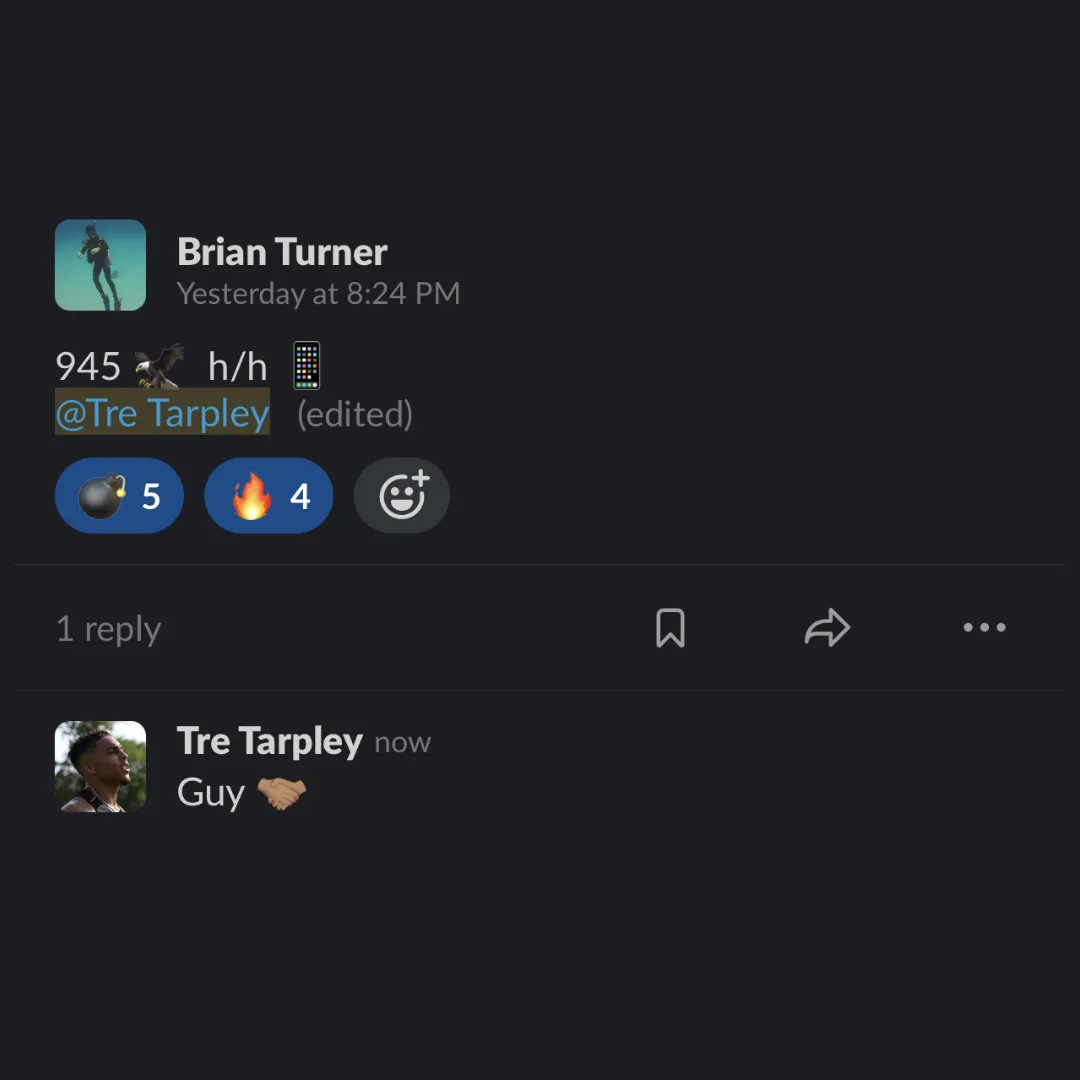Toggle the fire emoji reaction
The width and height of the screenshot is (1080, 1080).
pyautogui.click(x=269, y=495)
